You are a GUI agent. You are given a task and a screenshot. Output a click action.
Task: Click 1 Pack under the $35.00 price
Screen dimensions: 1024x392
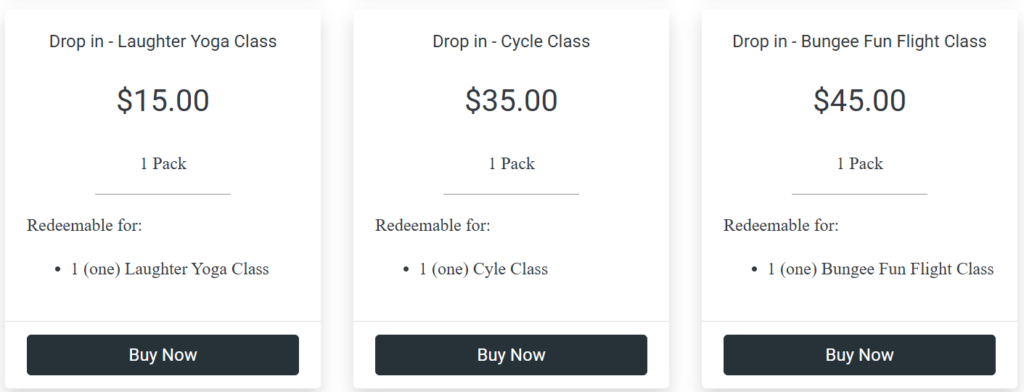click(x=511, y=163)
